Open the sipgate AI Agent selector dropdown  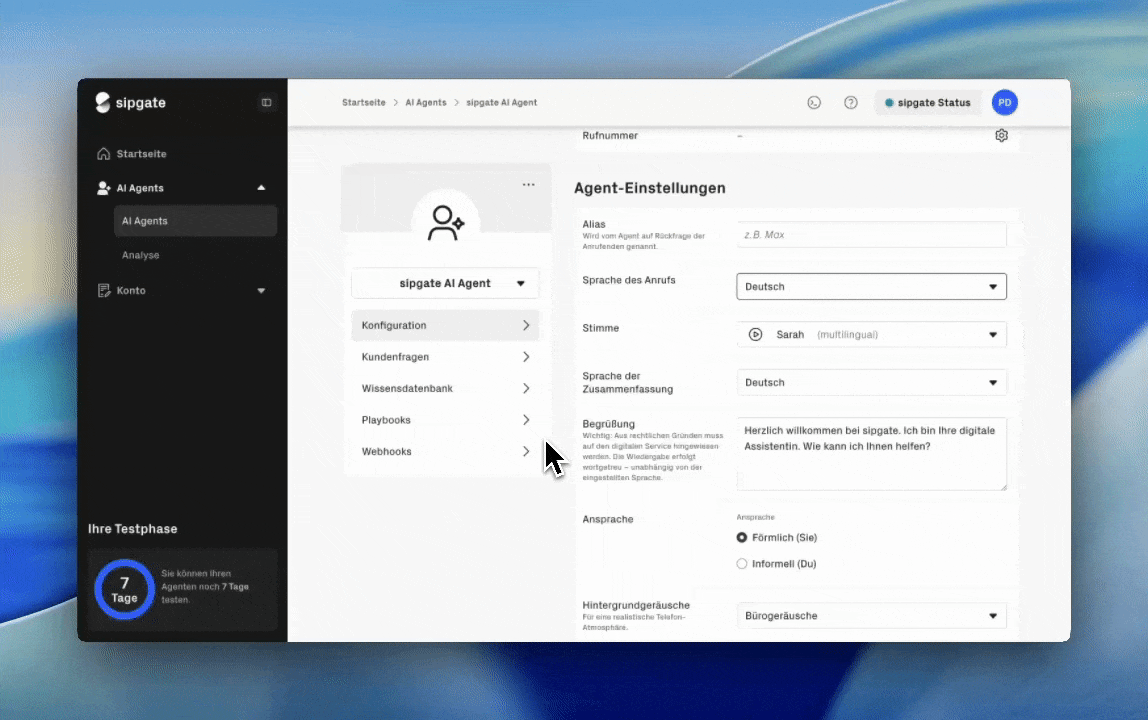[445, 283]
